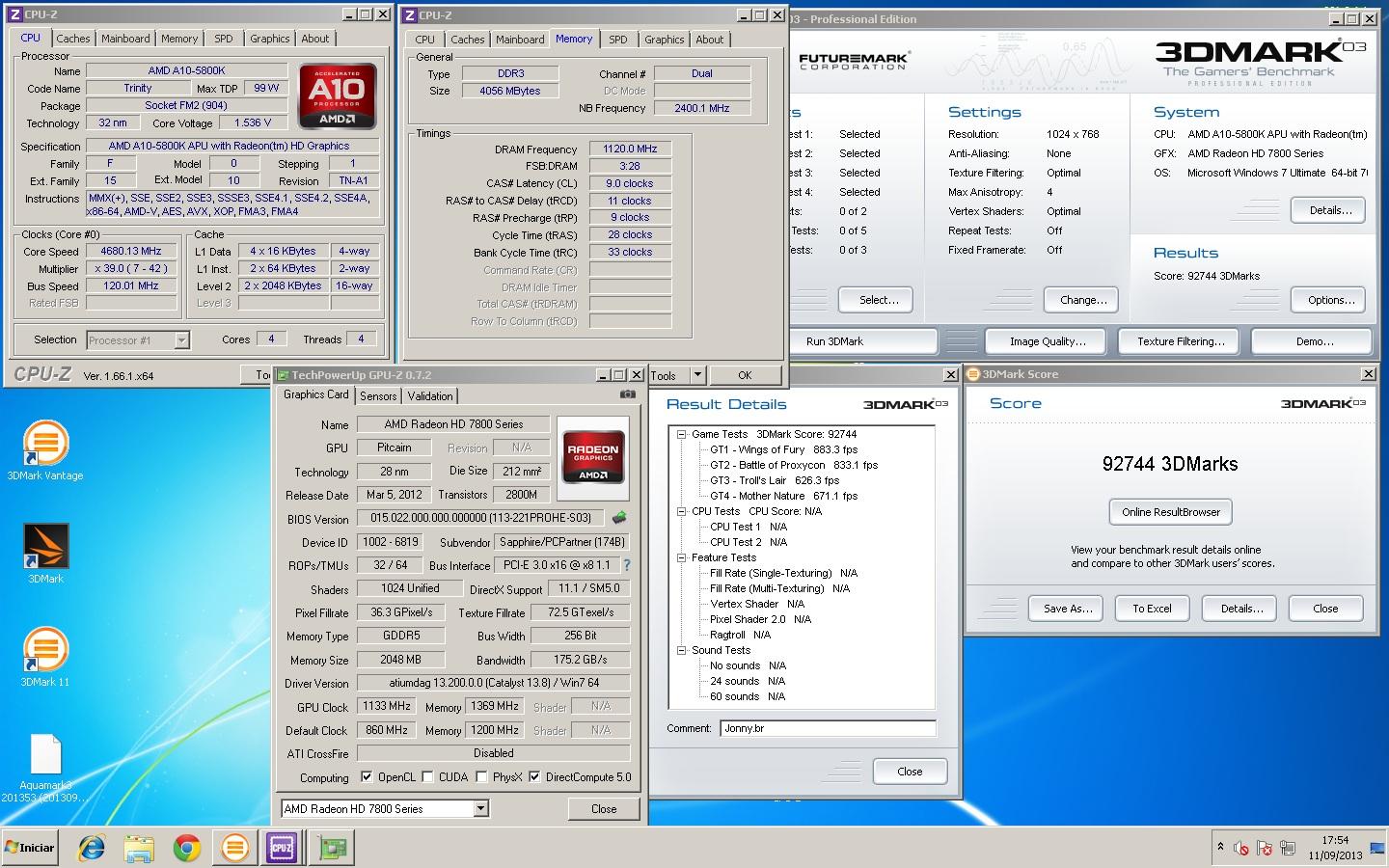Switch to 3DMark taskbar button
Image resolution: width=1389 pixels, height=868 pixels.
233,848
